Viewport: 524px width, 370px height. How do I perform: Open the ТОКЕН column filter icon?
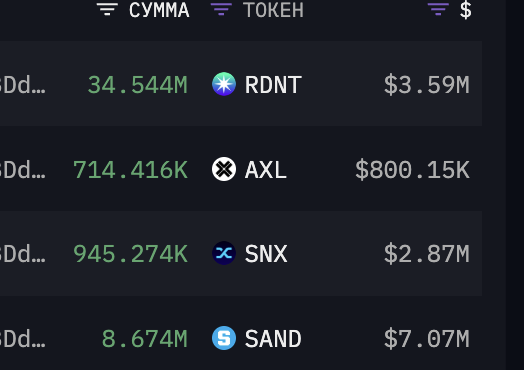tap(221, 9)
